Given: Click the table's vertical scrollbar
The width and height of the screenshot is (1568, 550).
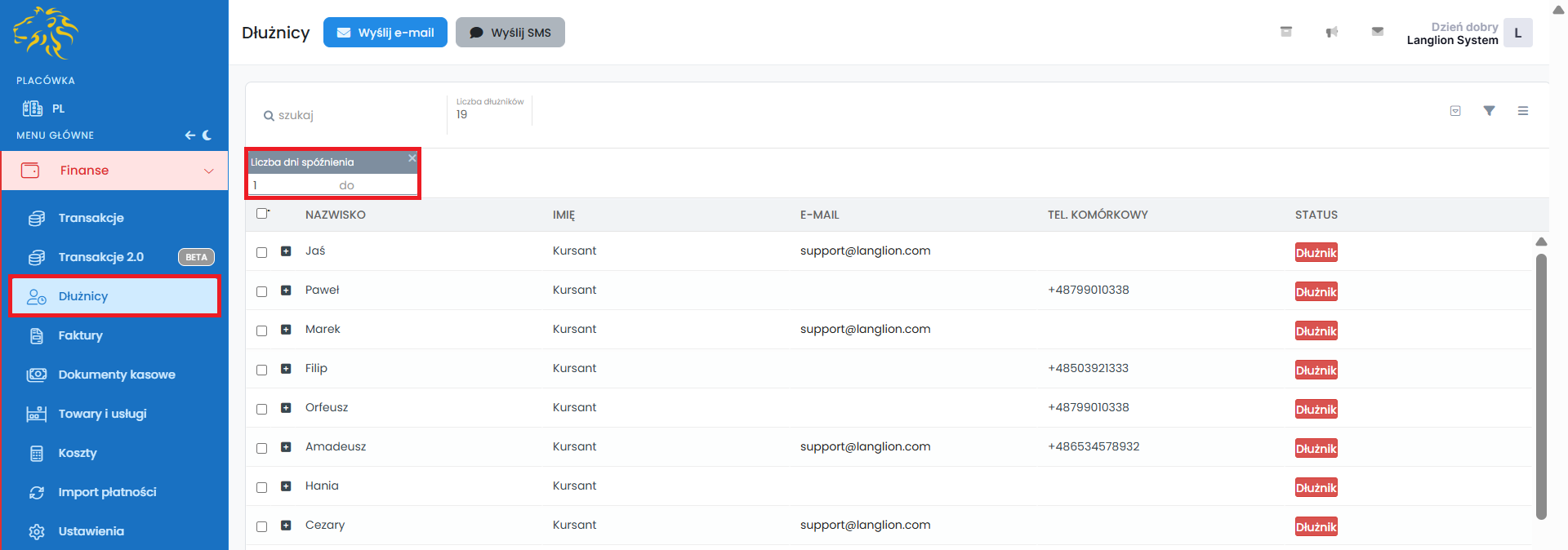Looking at the screenshot, I should [x=1541, y=385].
